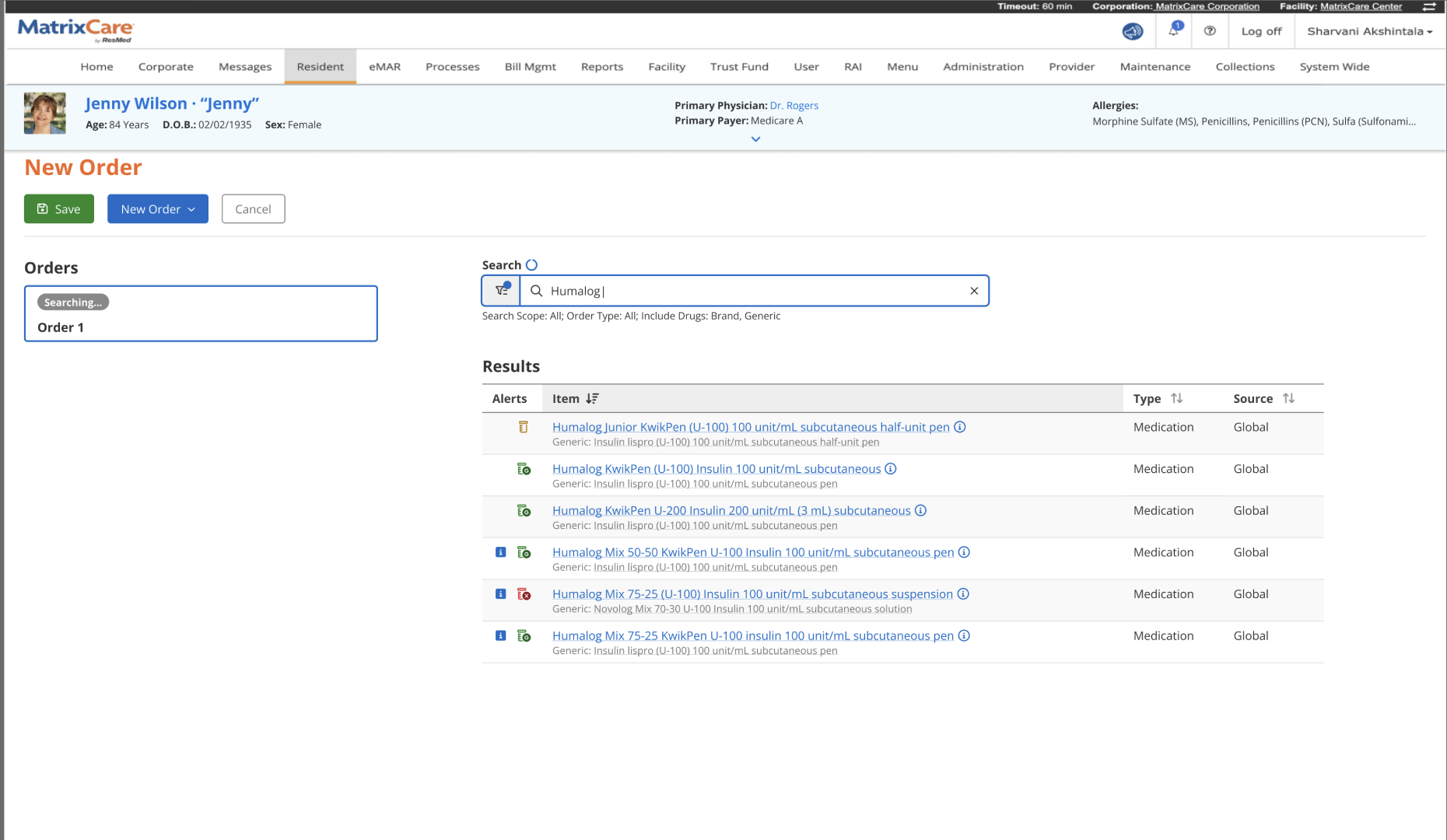Select Humalog Mix 50-50 KwikPen result
Viewport: 1447px width, 840px height.
[753, 552]
